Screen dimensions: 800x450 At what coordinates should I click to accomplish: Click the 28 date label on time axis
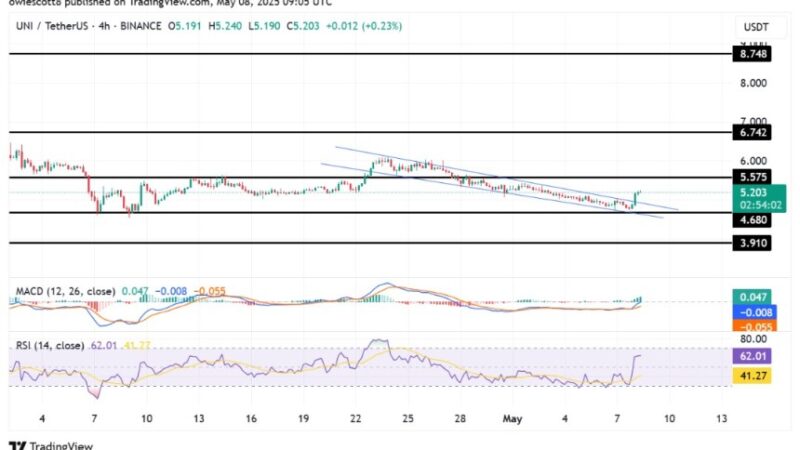pos(460,419)
